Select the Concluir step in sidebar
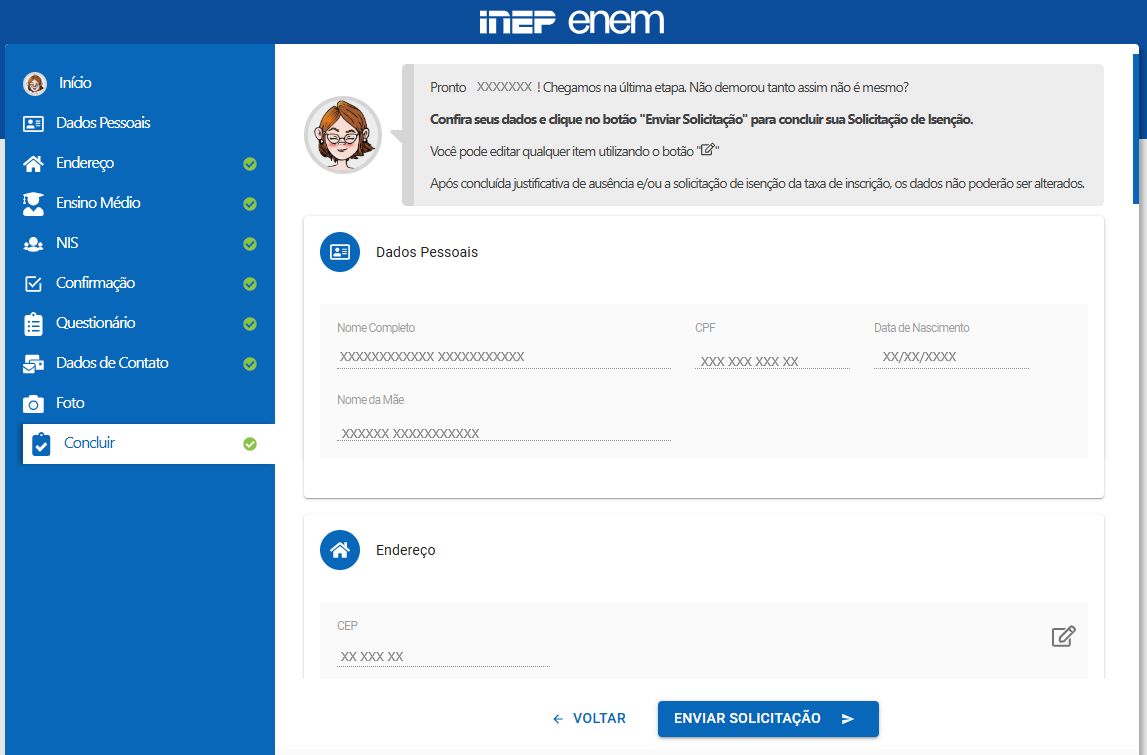This screenshot has width=1147, height=755. 90,443
